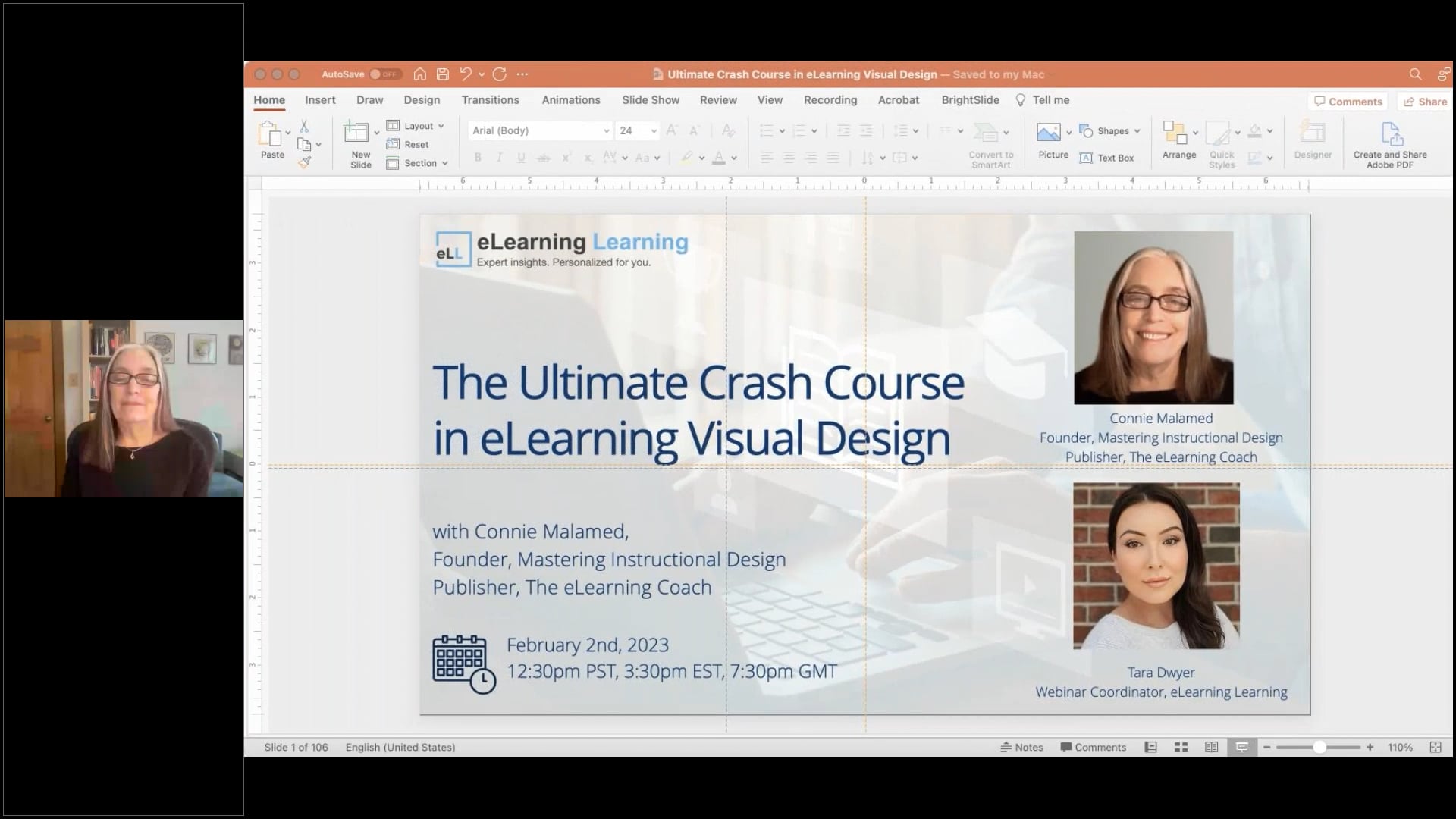Select the Picture insertion tool
1456x819 pixels.
tap(1052, 140)
